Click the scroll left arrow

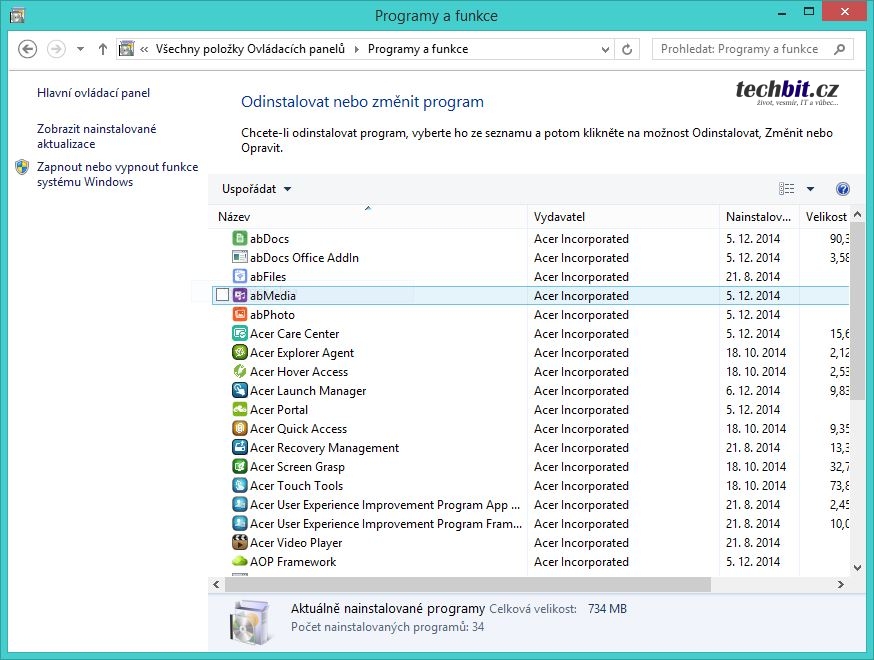point(216,584)
